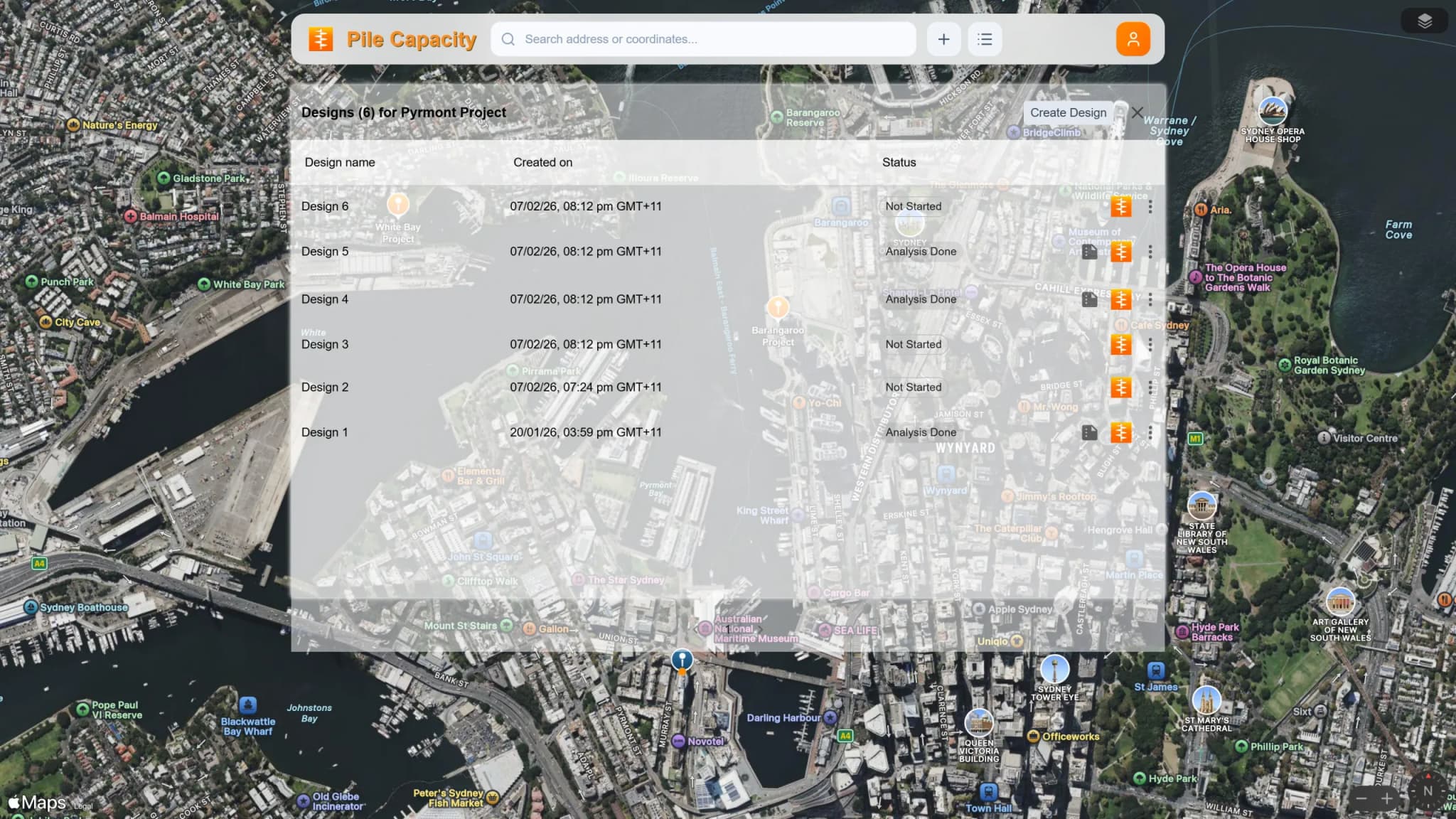
Task: Click the Design 3 row name
Action: tap(325, 344)
